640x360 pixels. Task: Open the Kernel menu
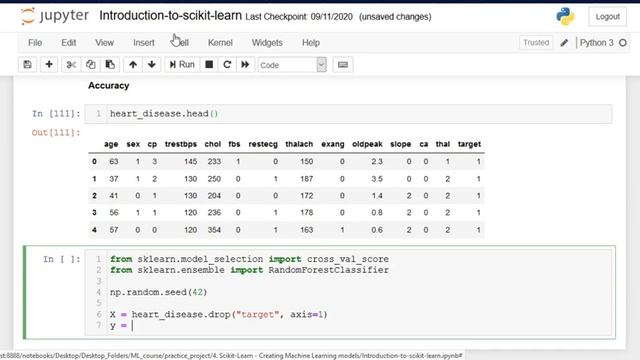[x=220, y=43]
